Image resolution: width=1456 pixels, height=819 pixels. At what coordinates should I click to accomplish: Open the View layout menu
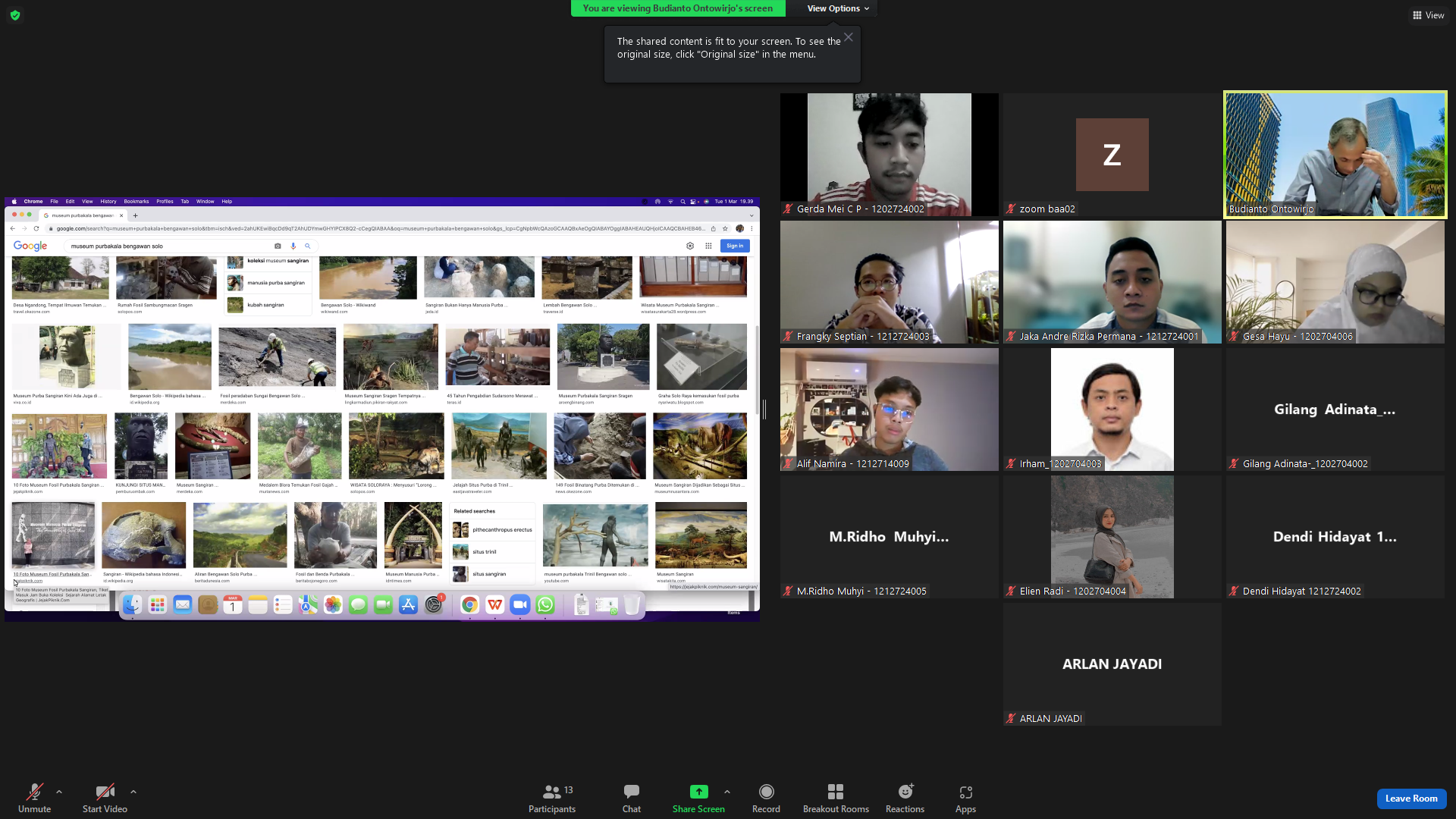[x=1429, y=15]
